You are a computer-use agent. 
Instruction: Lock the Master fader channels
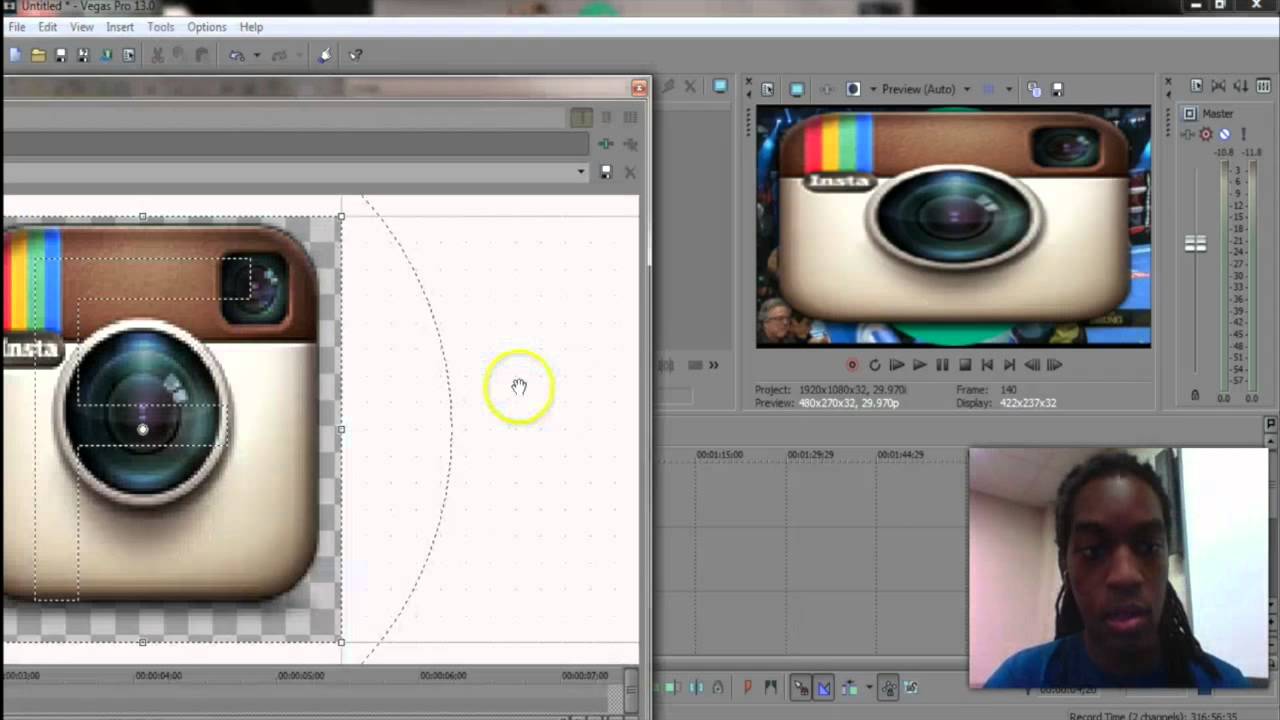(1195, 395)
